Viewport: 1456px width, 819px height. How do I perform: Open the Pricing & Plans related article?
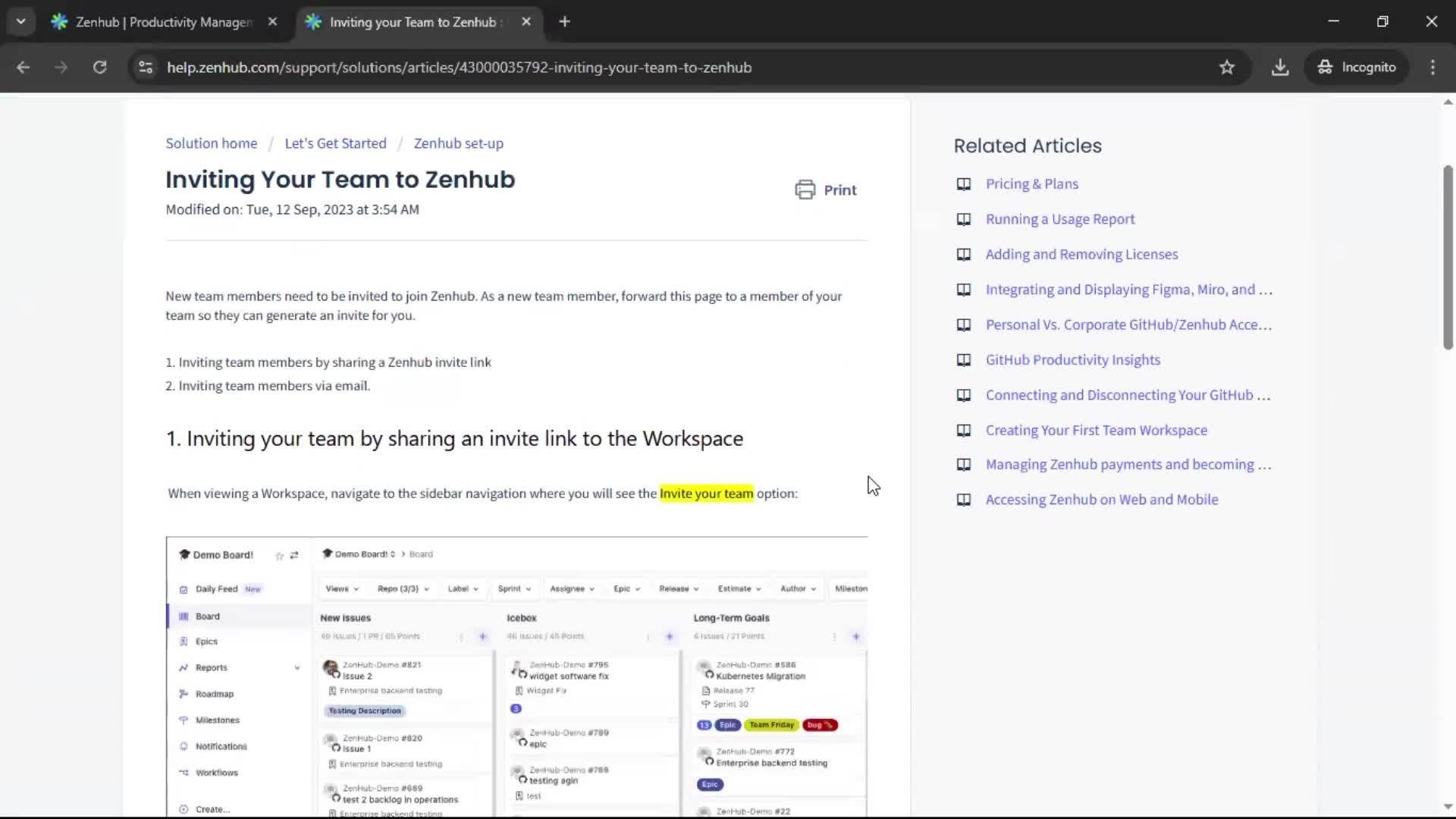[x=1031, y=184]
